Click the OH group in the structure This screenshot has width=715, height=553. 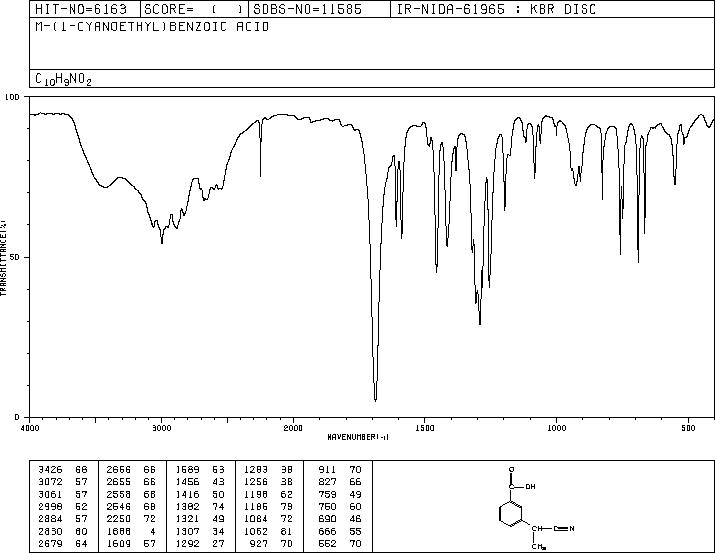[530, 487]
